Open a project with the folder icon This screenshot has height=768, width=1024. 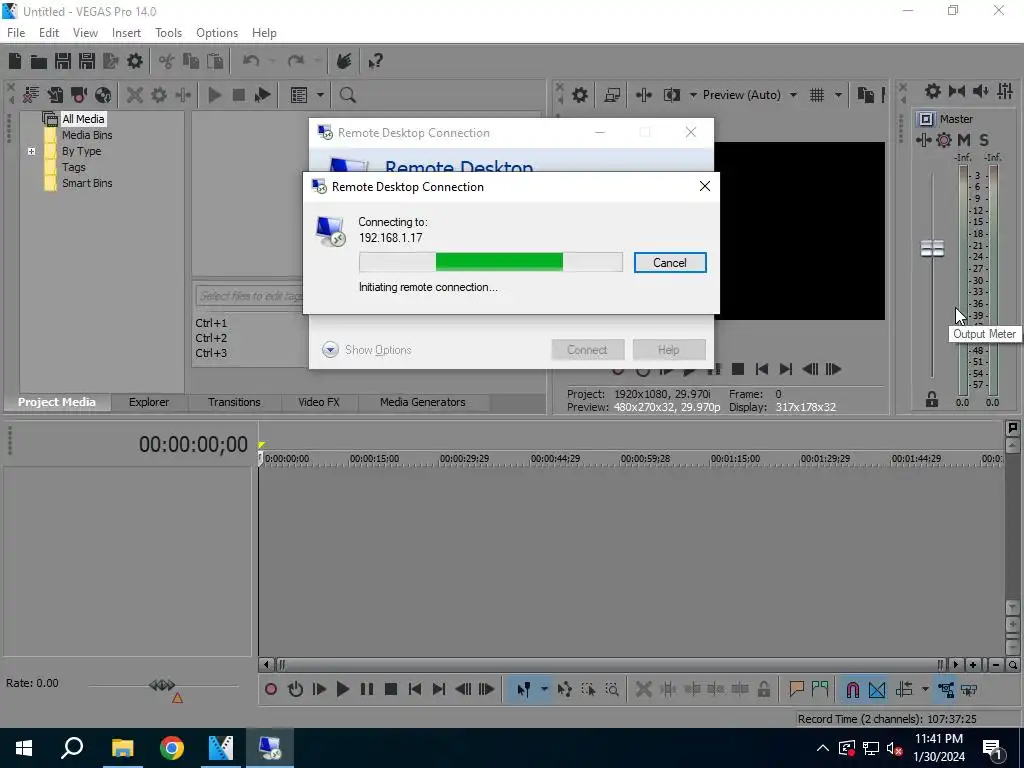pyautogui.click(x=39, y=61)
